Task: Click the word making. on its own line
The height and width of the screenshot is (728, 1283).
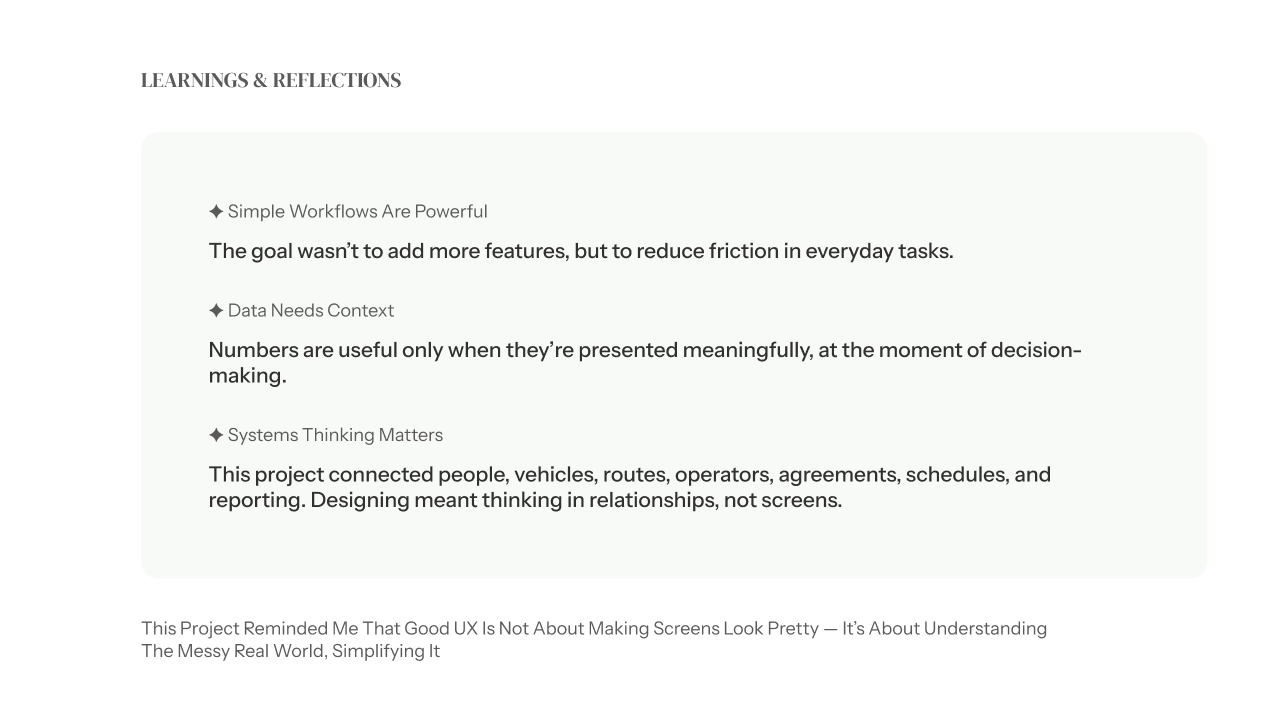Action: click(247, 376)
